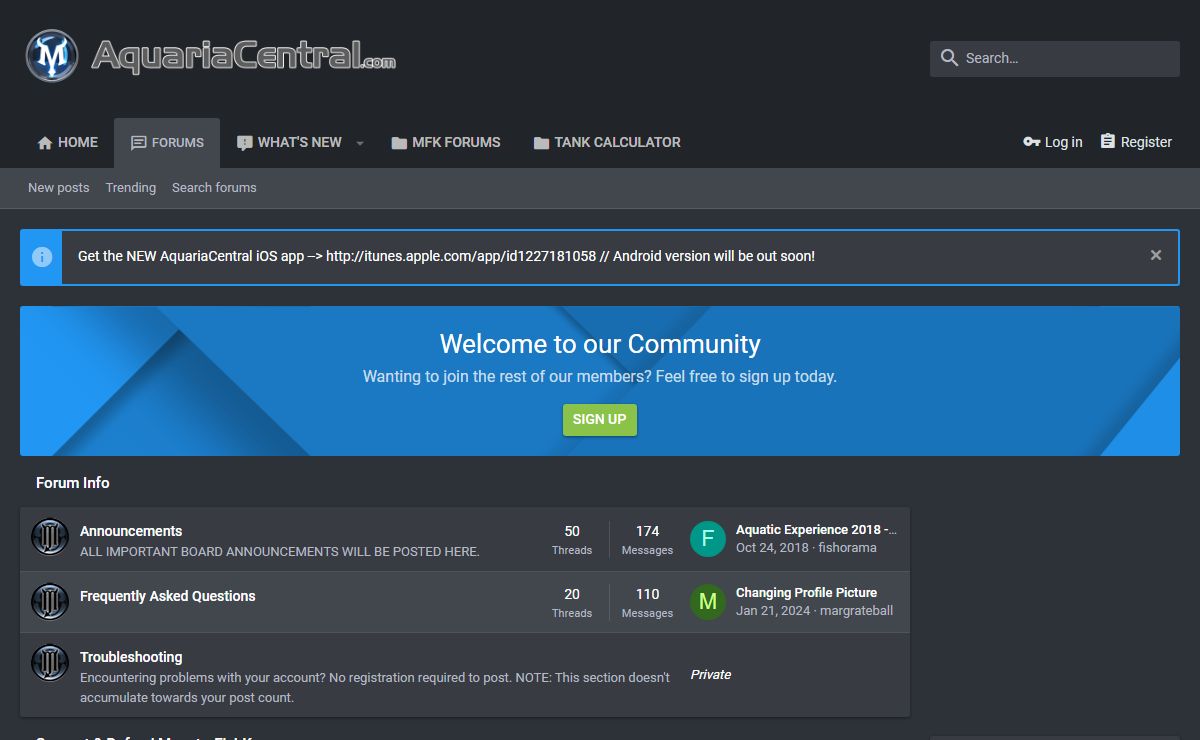The height and width of the screenshot is (740, 1200).
Task: Click the Oct 24, 2018 date
Action: (772, 548)
